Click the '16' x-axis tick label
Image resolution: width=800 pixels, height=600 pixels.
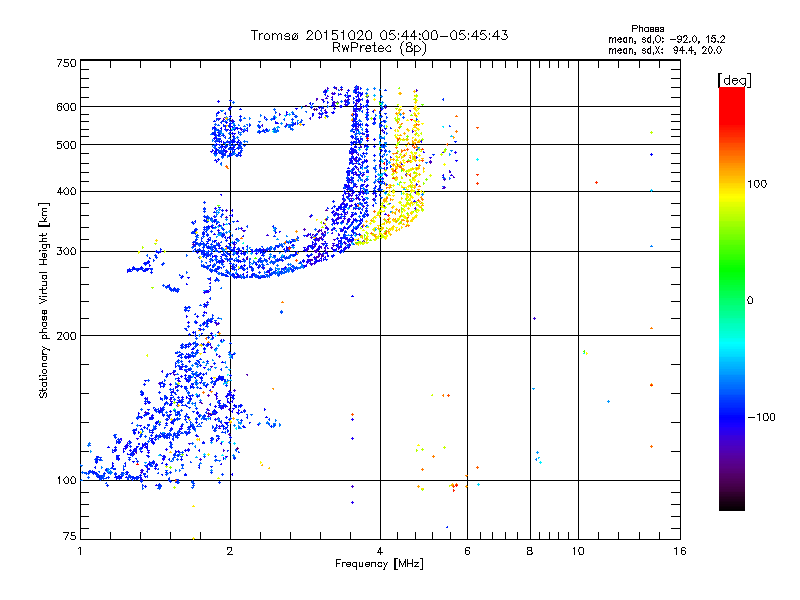(680, 551)
